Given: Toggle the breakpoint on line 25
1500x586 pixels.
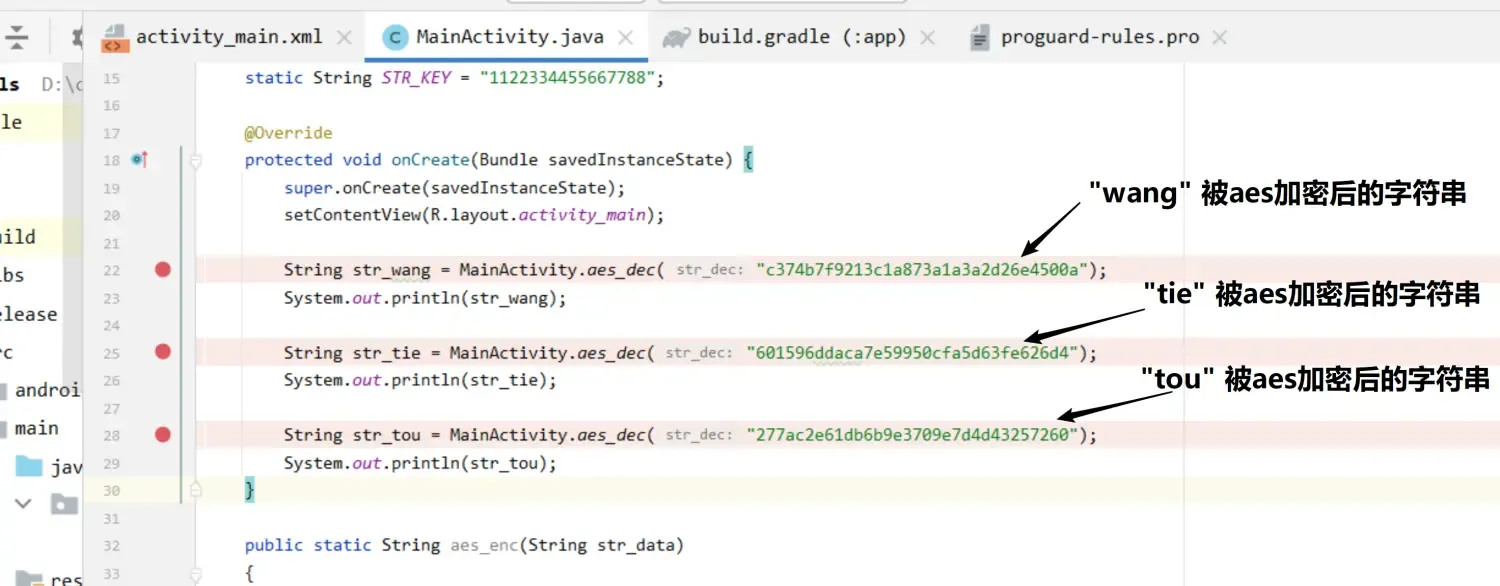Looking at the screenshot, I should click(163, 352).
